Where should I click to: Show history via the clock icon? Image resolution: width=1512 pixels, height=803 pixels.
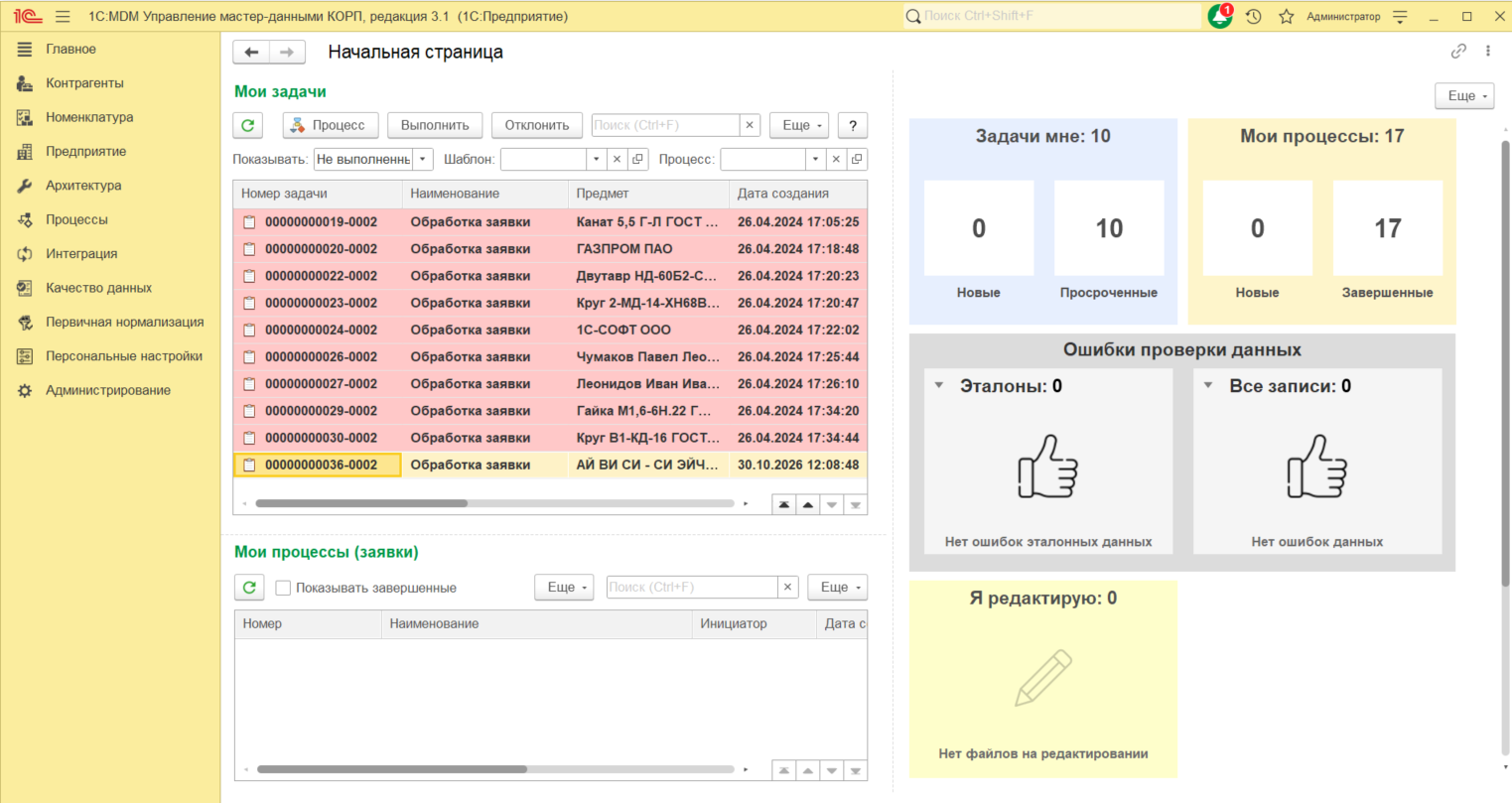point(1254,17)
